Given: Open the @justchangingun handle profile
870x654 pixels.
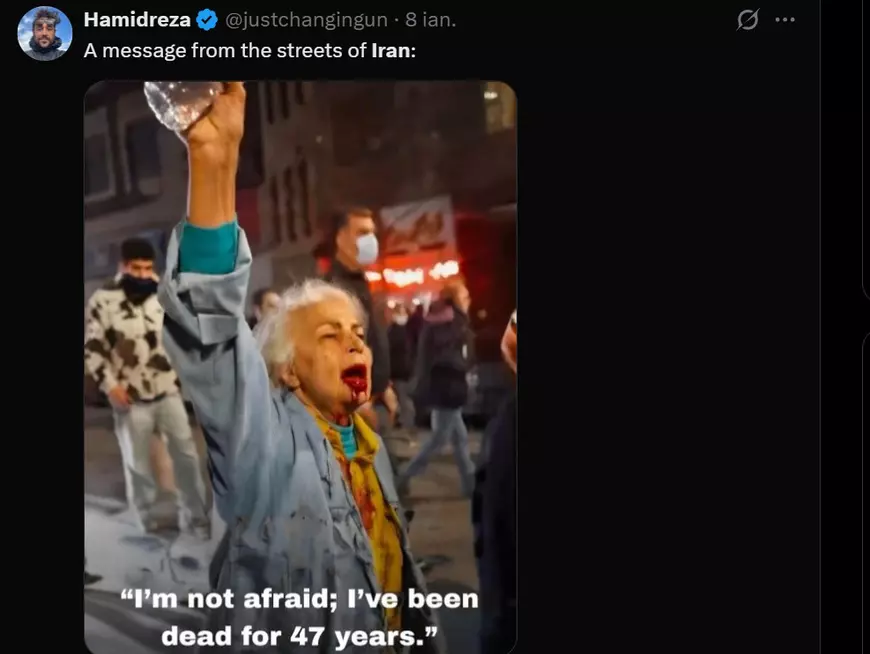Looking at the screenshot, I should pyautogui.click(x=306, y=20).
